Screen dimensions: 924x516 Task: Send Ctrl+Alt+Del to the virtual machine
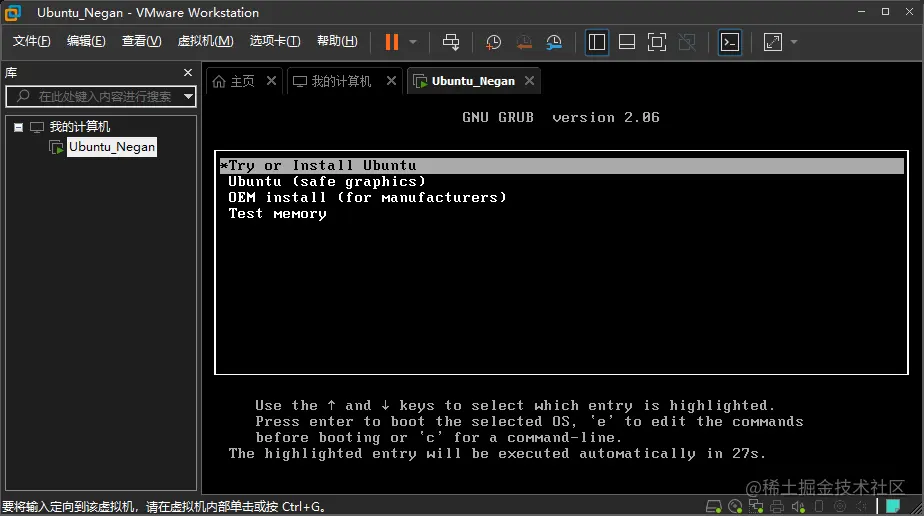click(451, 42)
